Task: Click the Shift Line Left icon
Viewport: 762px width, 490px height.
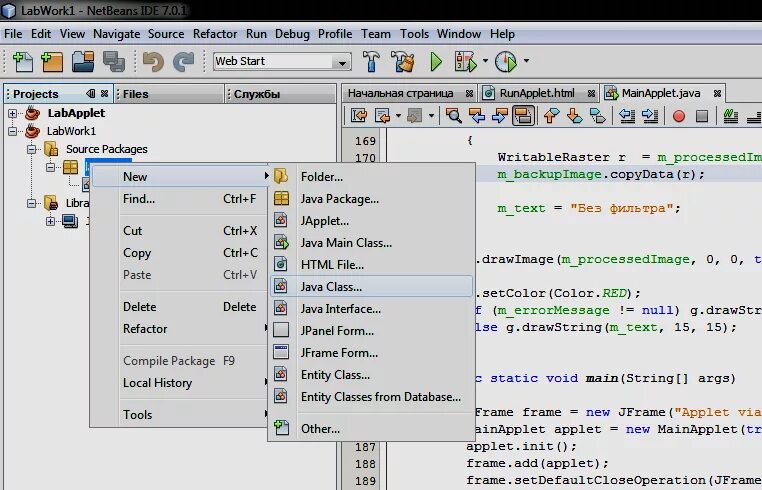Action: coord(627,116)
